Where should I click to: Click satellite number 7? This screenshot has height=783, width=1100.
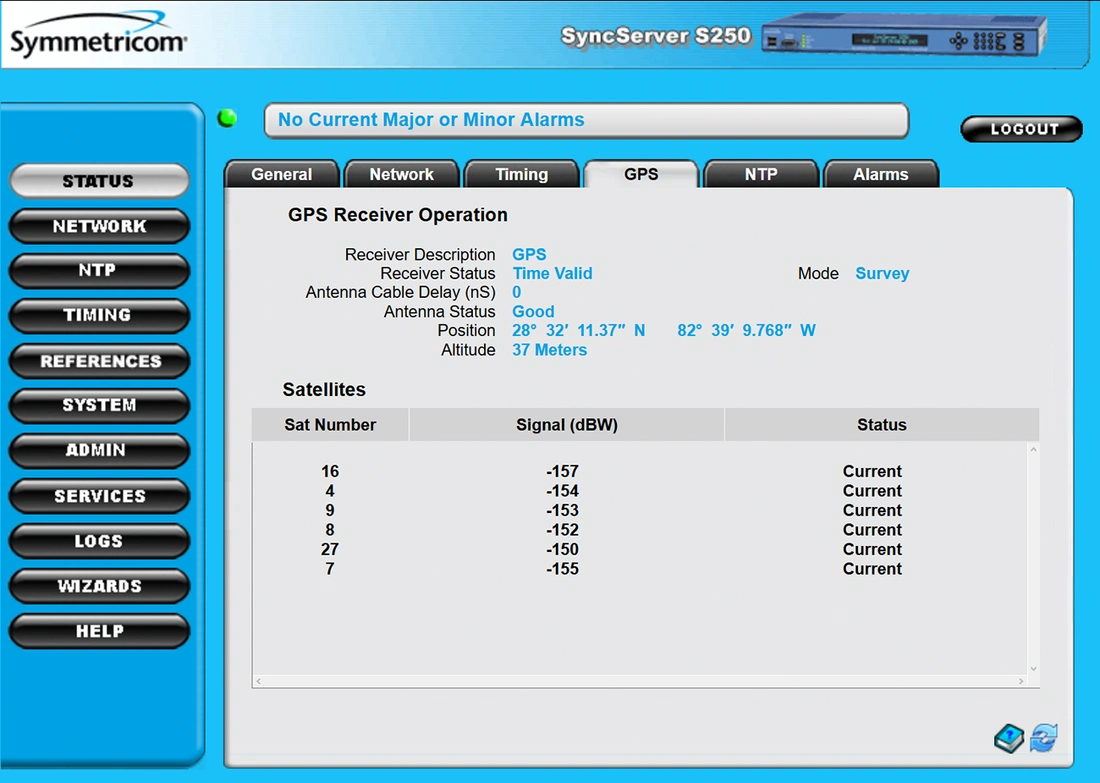330,569
